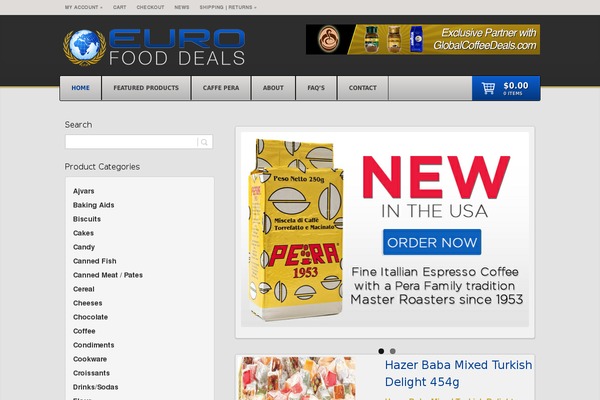600x400 pixels.
Task: Open the Featured Products nav item
Action: (146, 88)
